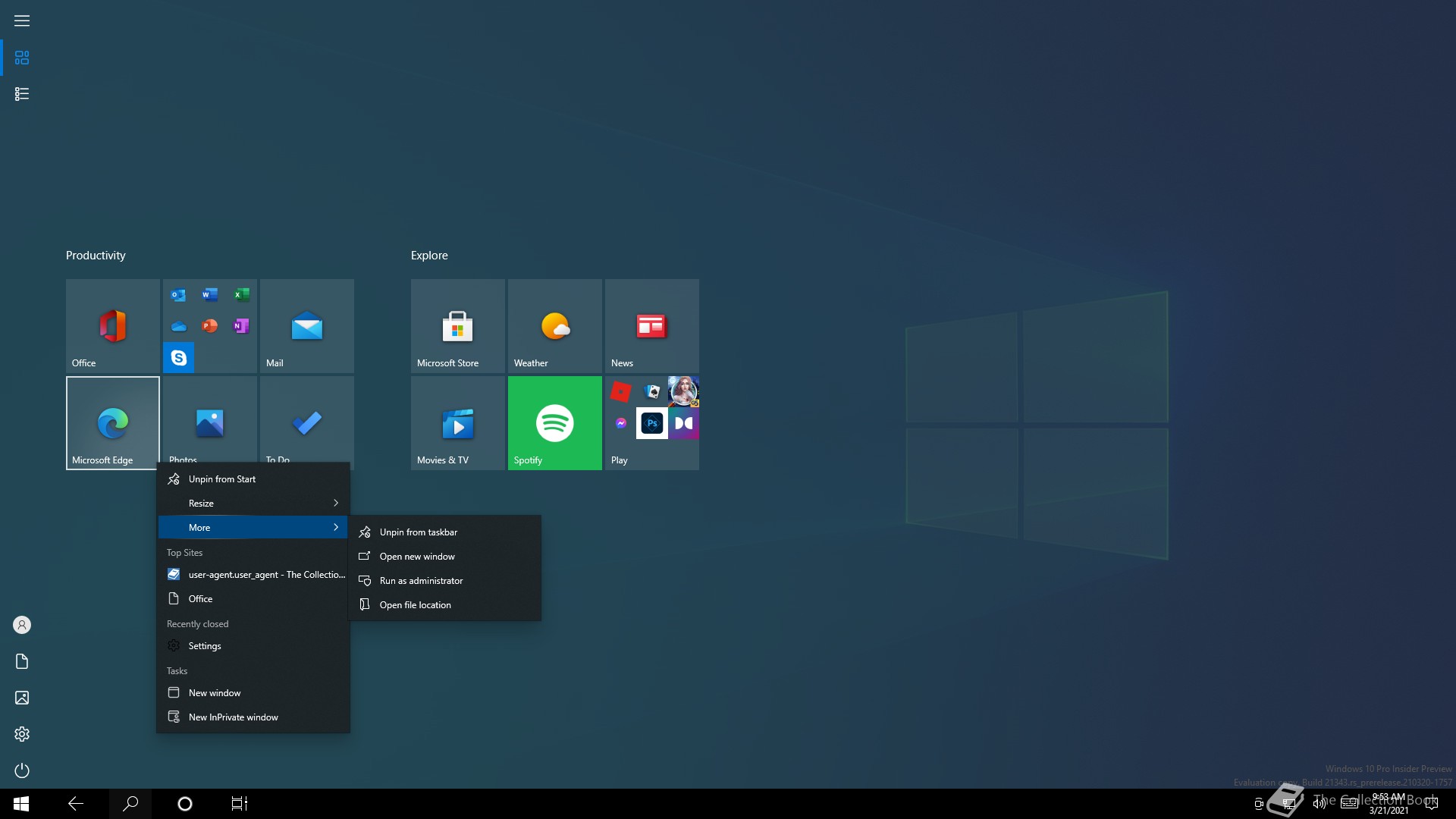Image resolution: width=1456 pixels, height=819 pixels.
Task: Open the To Do tile
Action: coord(306,419)
